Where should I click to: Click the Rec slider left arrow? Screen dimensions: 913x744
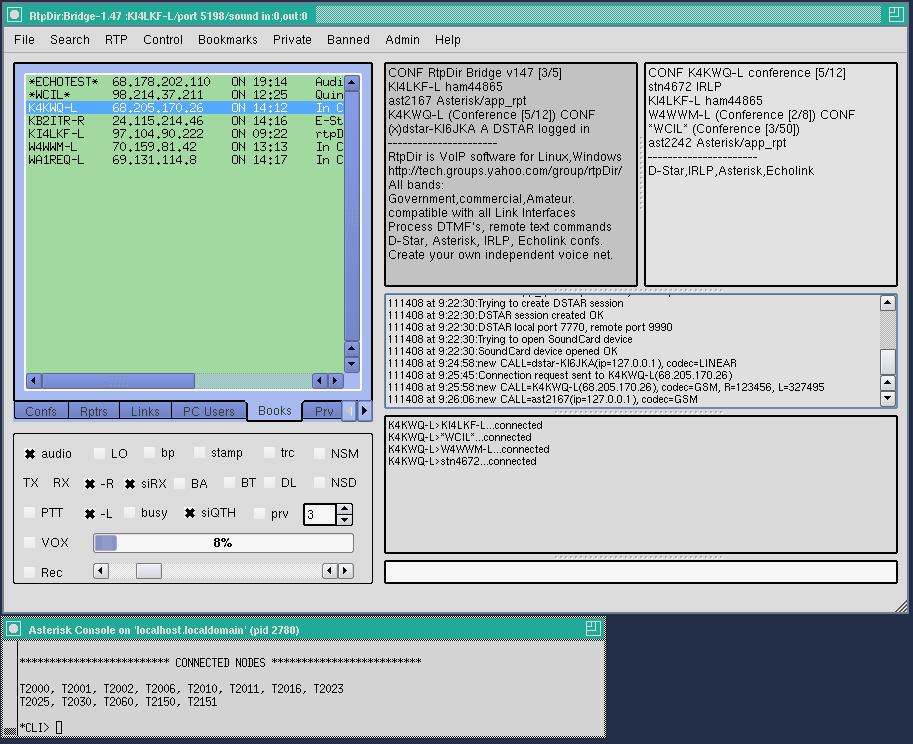[x=101, y=571]
